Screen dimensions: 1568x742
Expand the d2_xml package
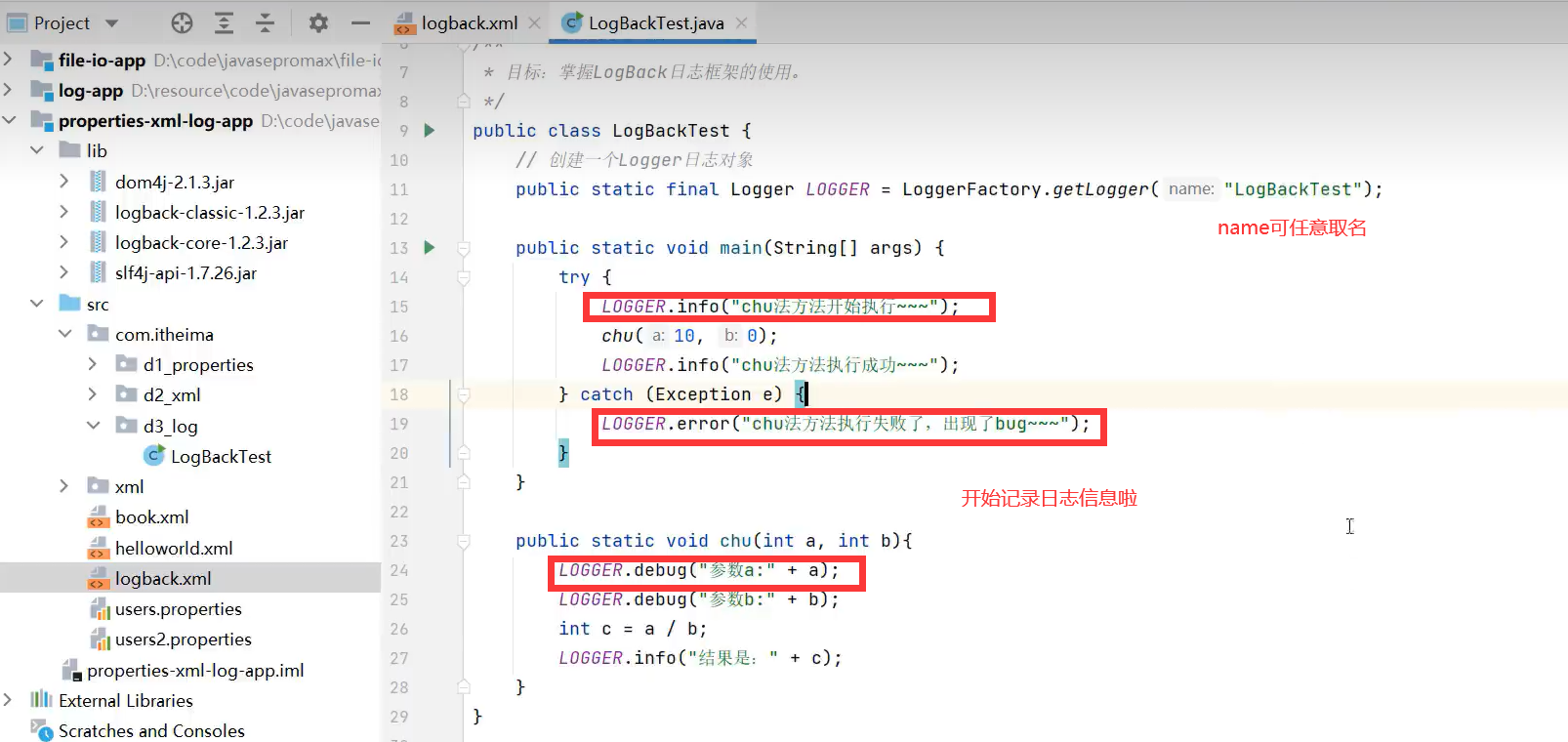(x=93, y=394)
